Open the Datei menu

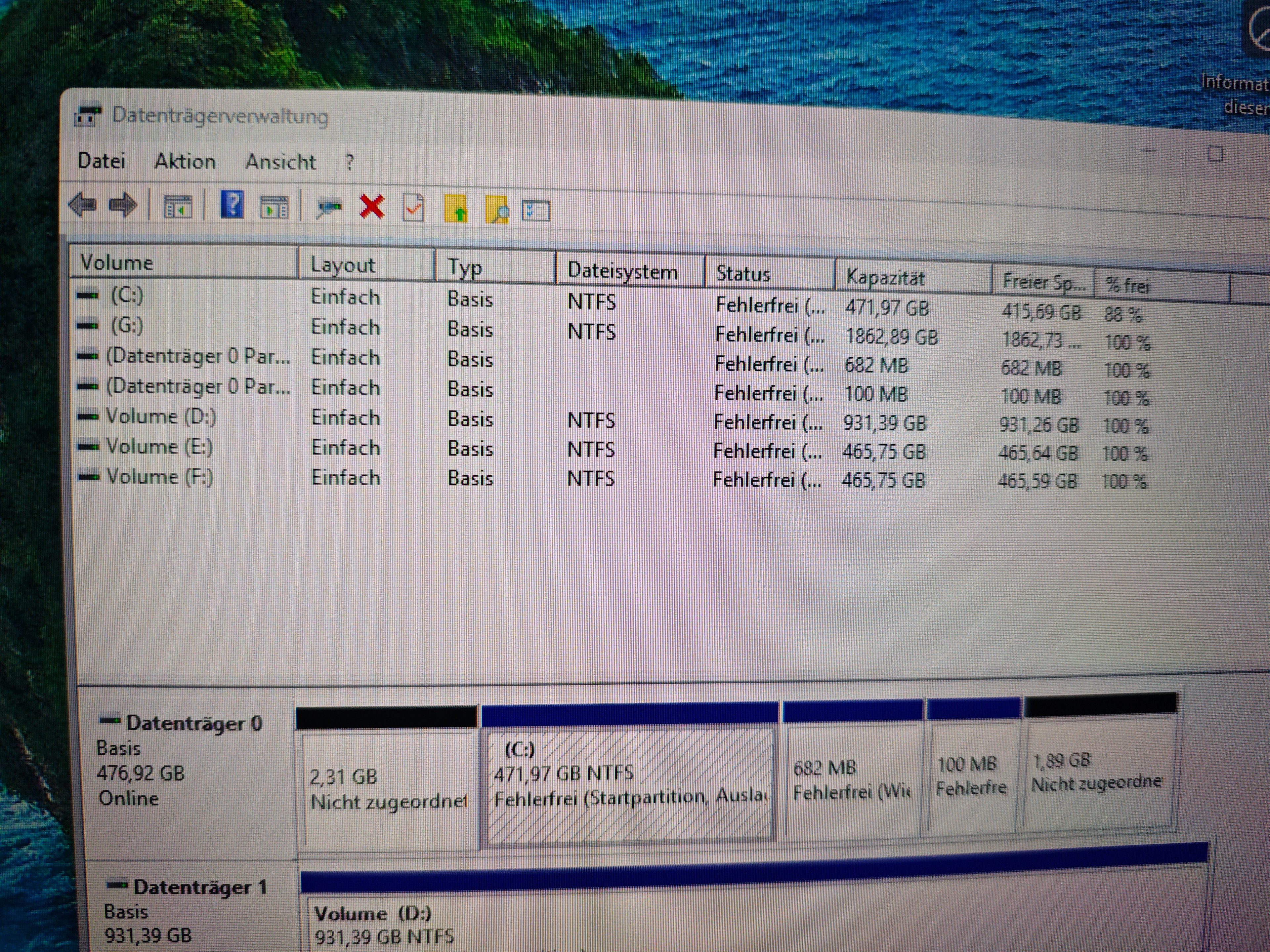point(101,161)
